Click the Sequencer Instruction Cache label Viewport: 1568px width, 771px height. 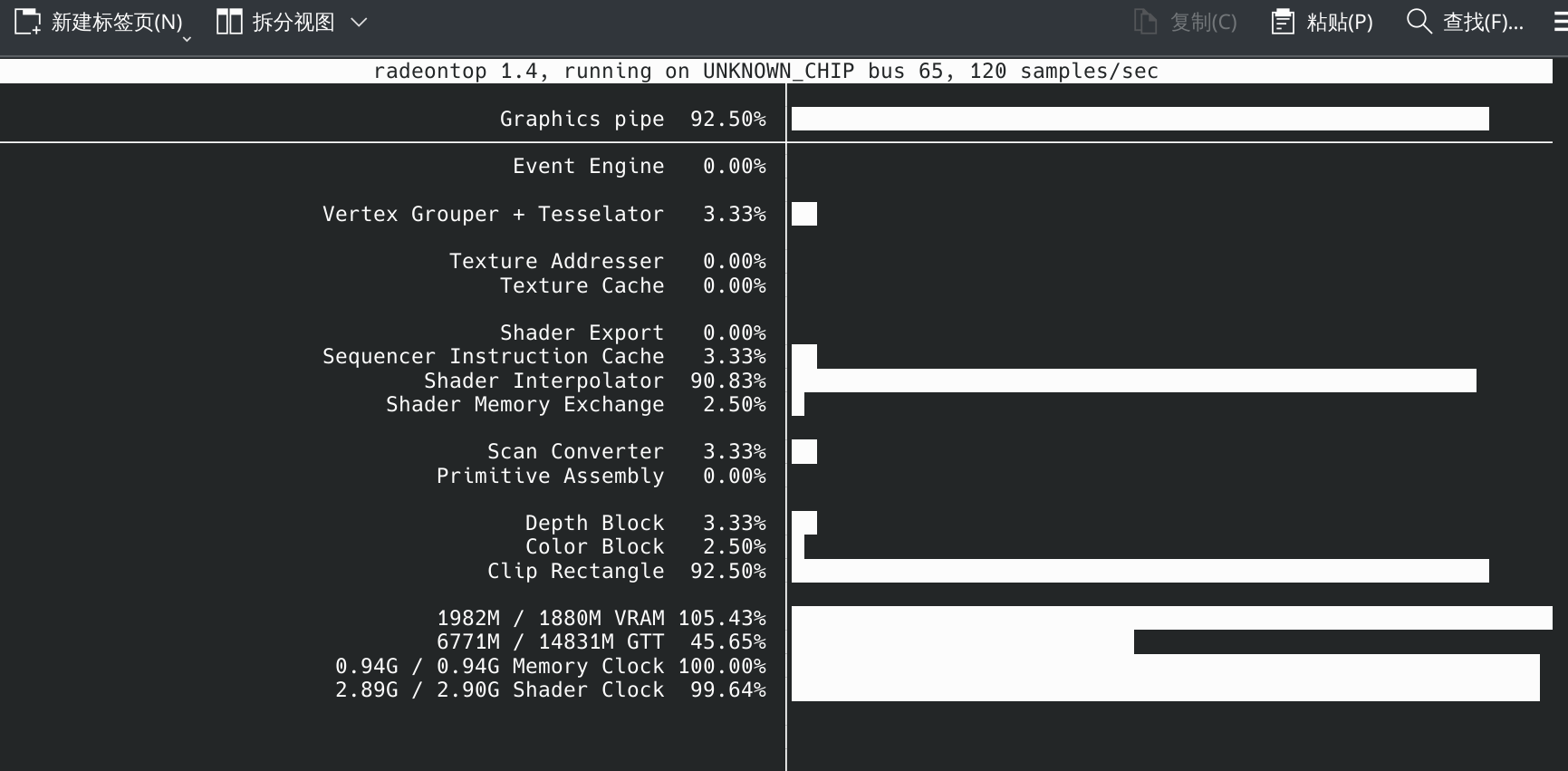click(493, 356)
